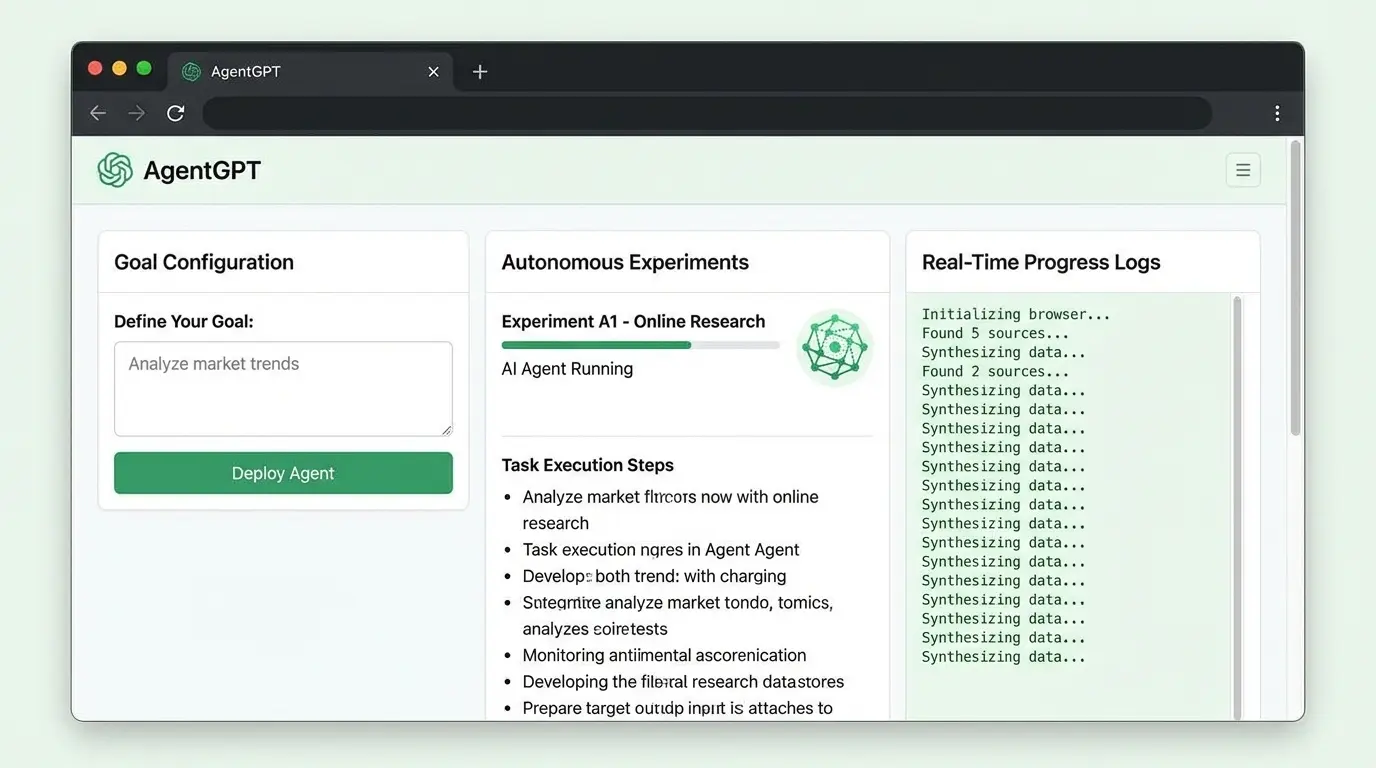
Task: Click the AgentGPT favicon in the browser tab
Action: pos(190,71)
